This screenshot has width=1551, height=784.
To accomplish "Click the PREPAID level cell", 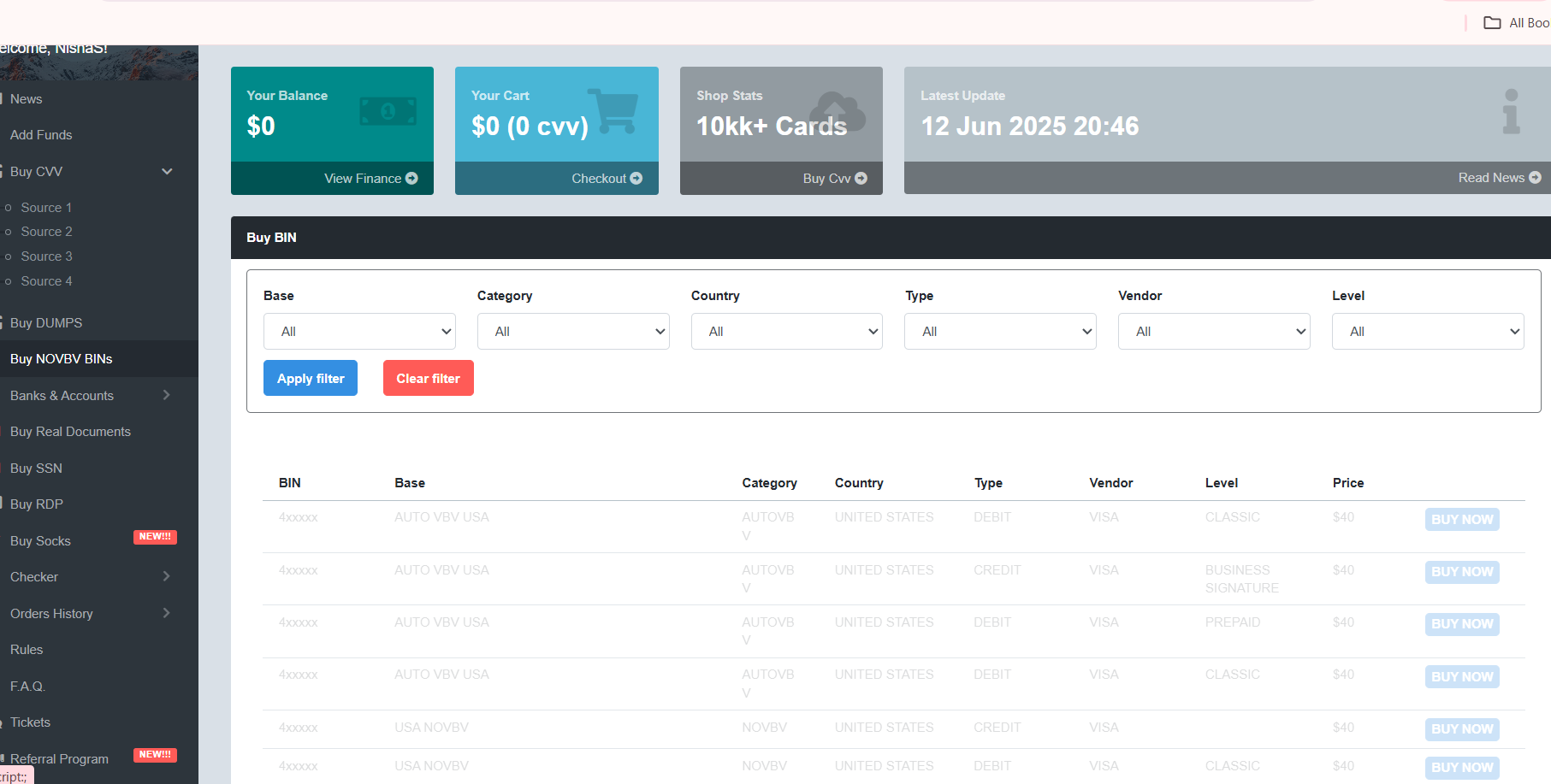I will coord(1233,622).
